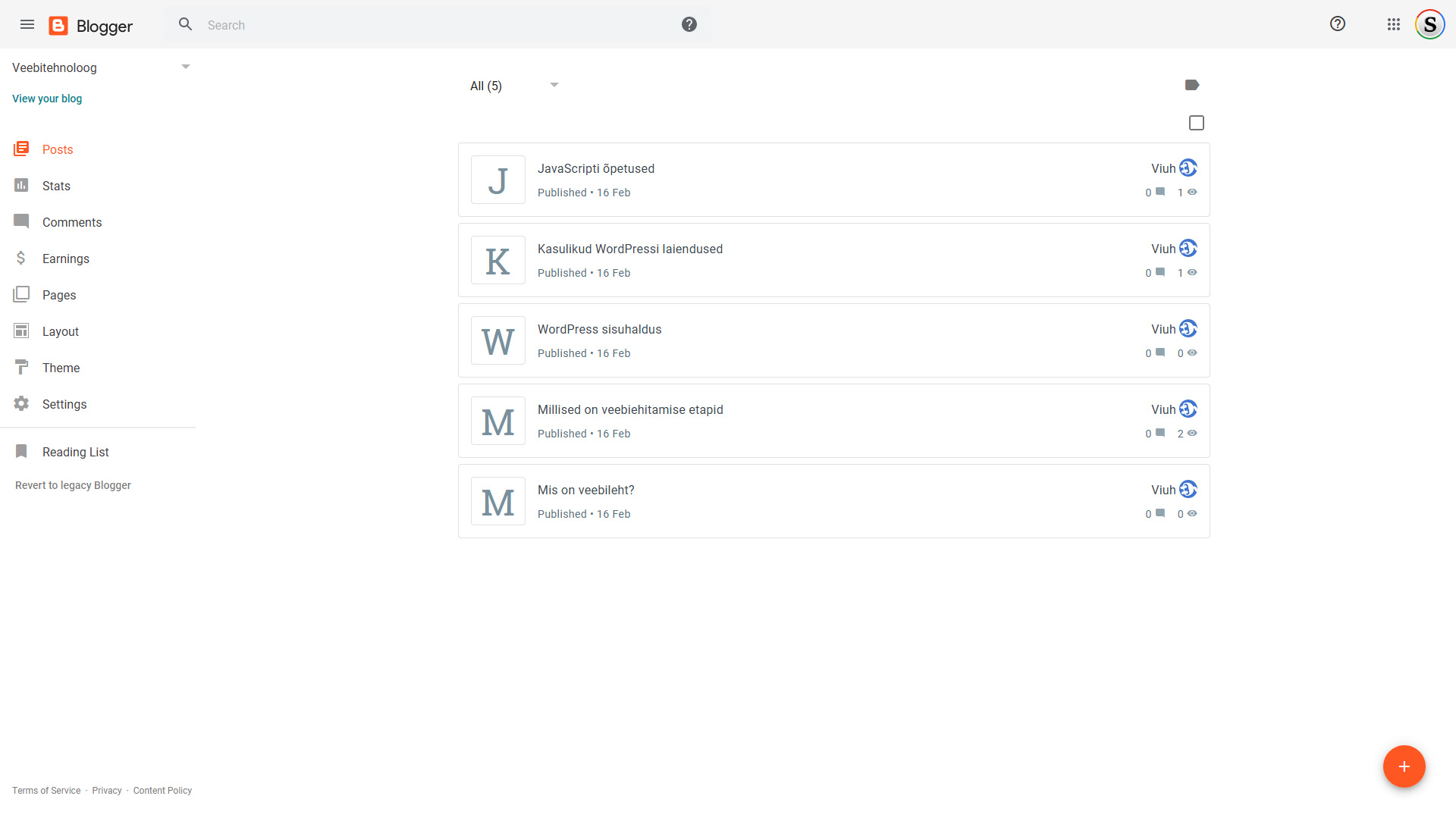Expand the Veebitehnoloog blog selector

(x=185, y=67)
